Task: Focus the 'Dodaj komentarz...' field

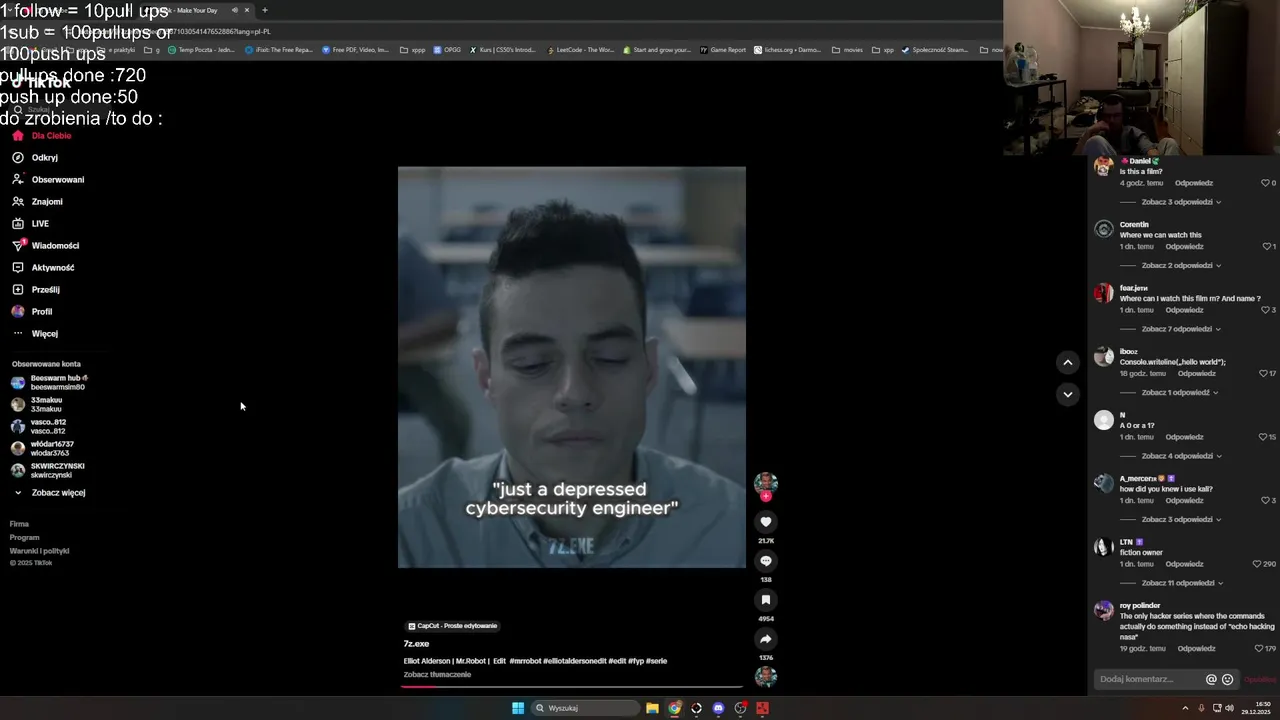Action: point(1150,679)
